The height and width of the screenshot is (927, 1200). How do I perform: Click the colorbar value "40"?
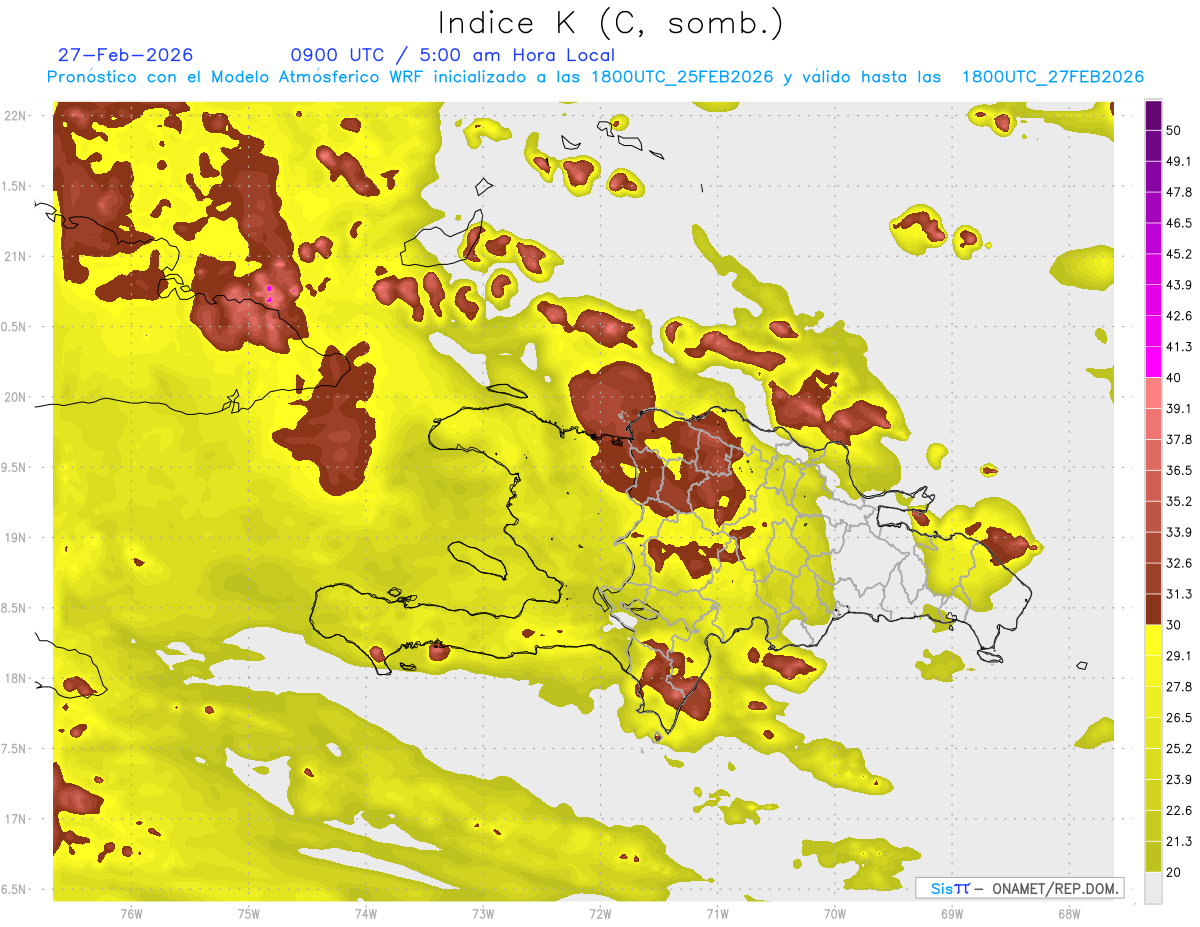click(1174, 378)
